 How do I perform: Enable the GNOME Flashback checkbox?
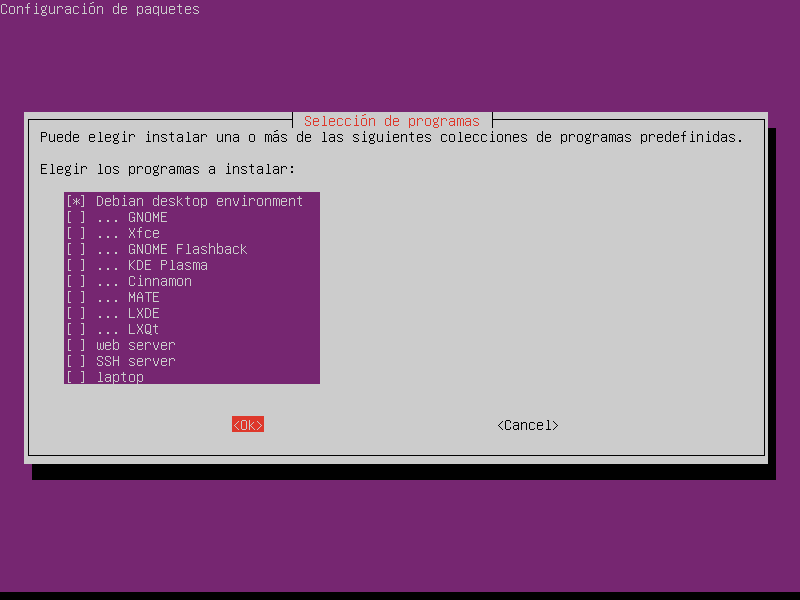(x=75, y=249)
